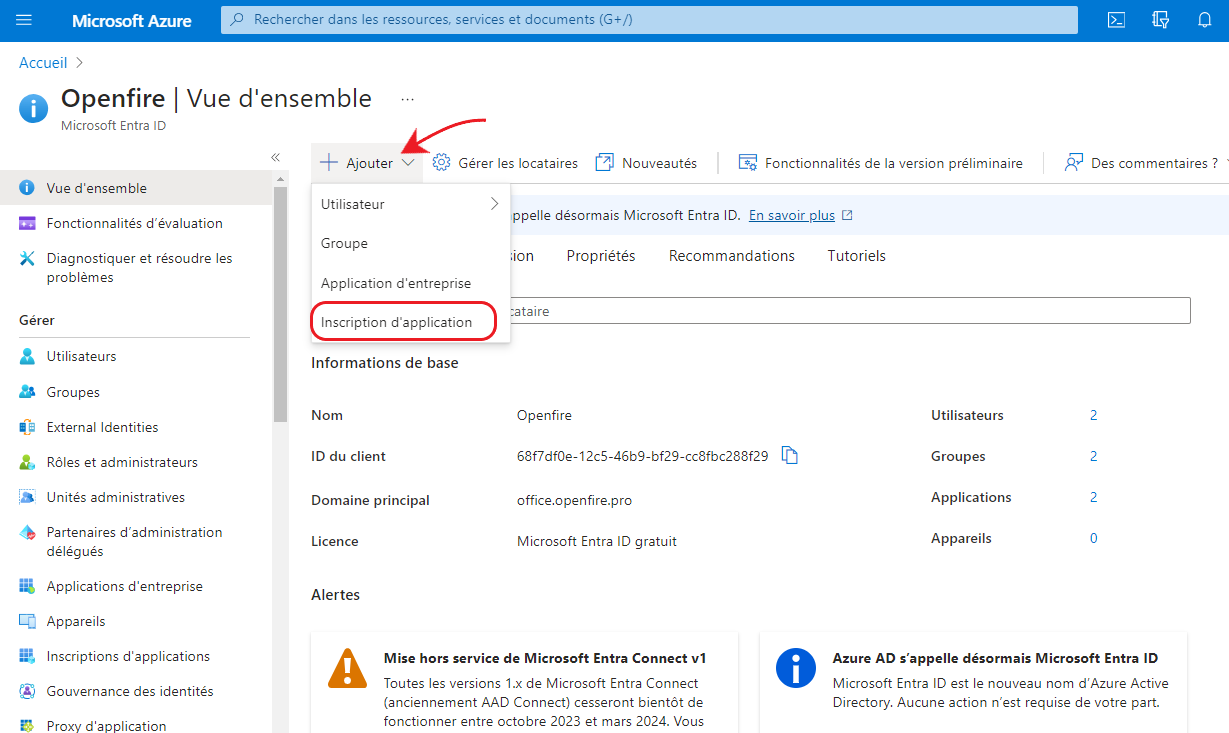Image resolution: width=1229 pixels, height=733 pixels.
Task: Expand the Ajouter dropdown chevron
Action: pyautogui.click(x=408, y=163)
